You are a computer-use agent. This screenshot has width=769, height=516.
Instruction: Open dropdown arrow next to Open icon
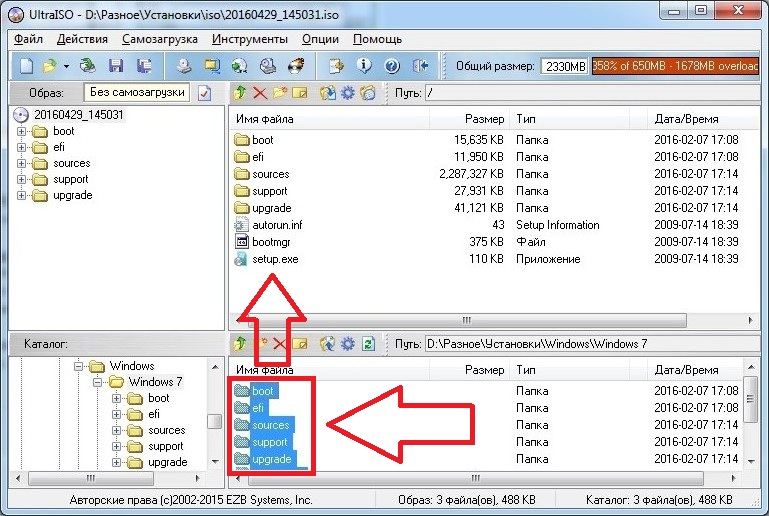pos(66,66)
